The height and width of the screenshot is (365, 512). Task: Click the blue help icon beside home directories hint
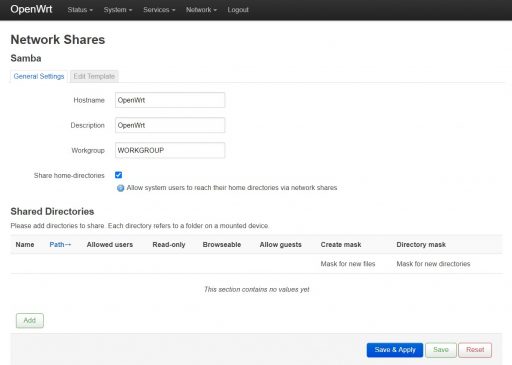coord(120,188)
